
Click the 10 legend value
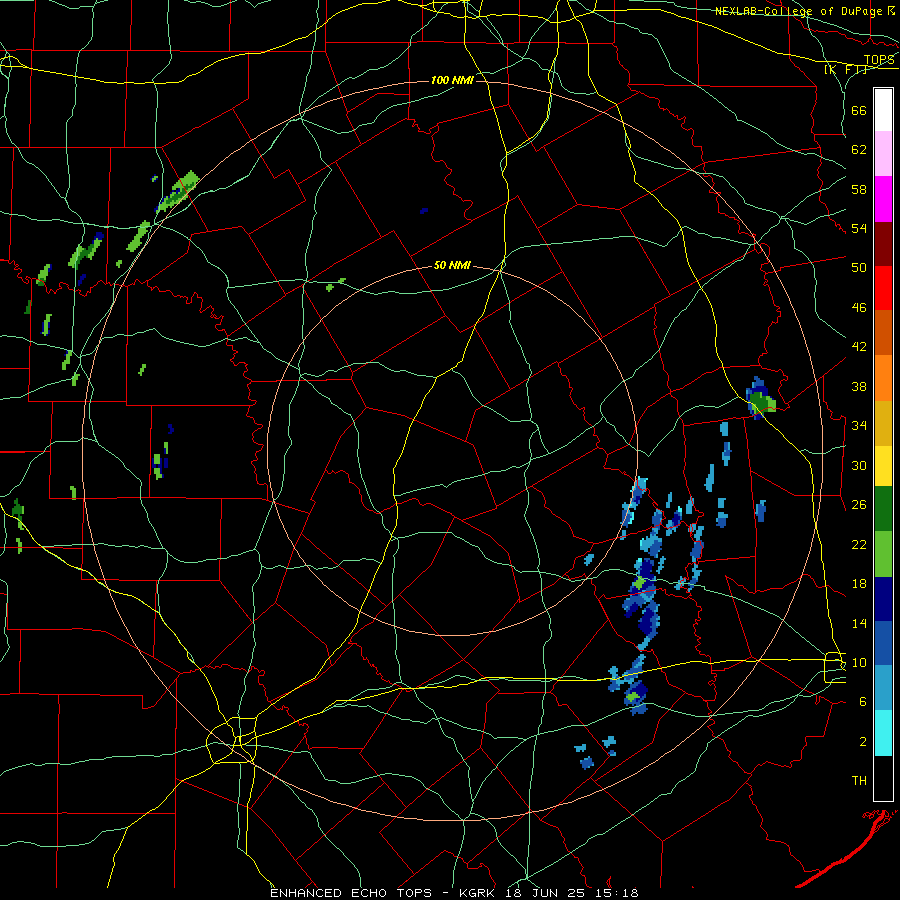[859, 662]
